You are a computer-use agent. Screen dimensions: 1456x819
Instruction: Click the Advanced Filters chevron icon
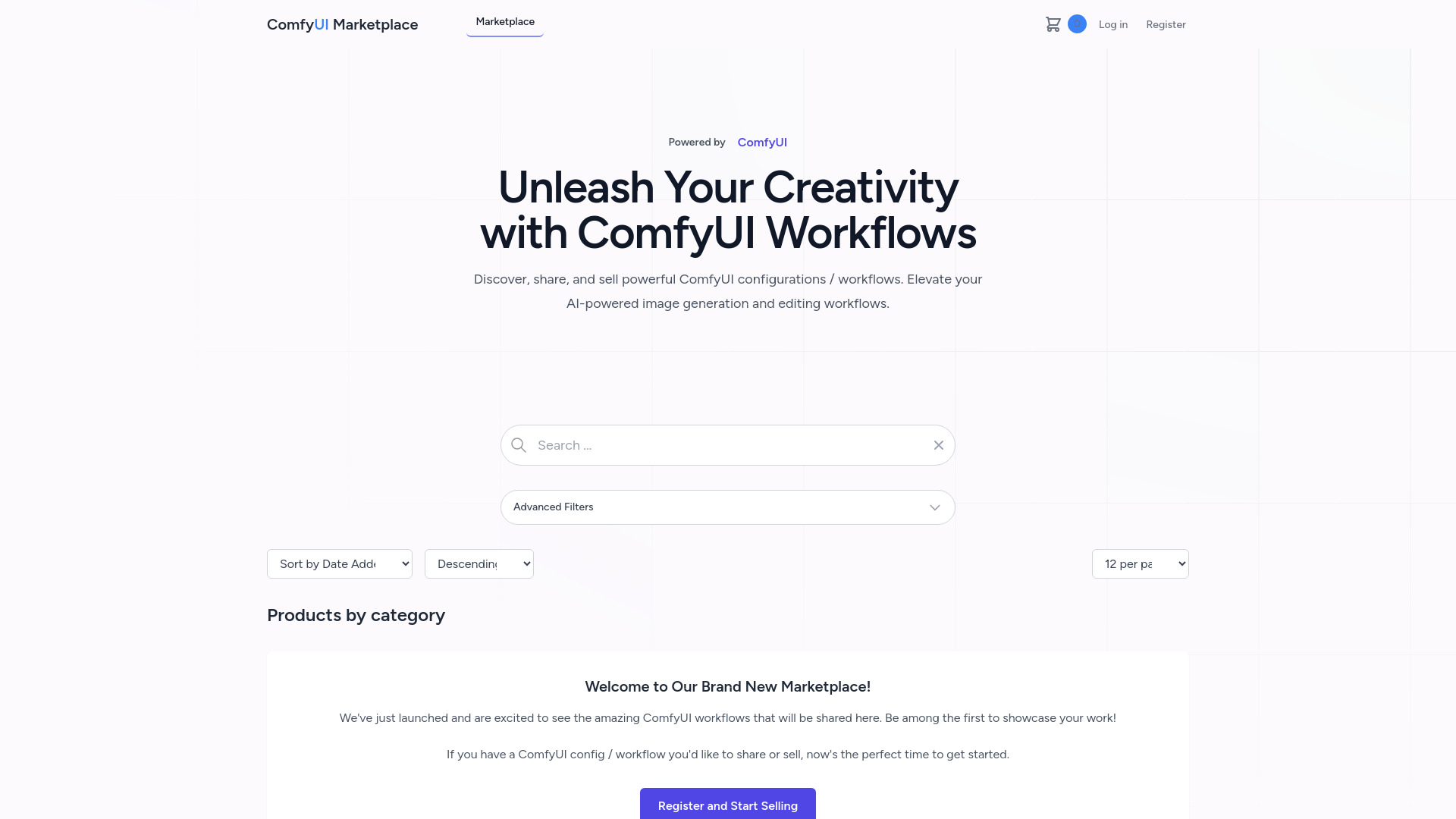pyautogui.click(x=935, y=507)
